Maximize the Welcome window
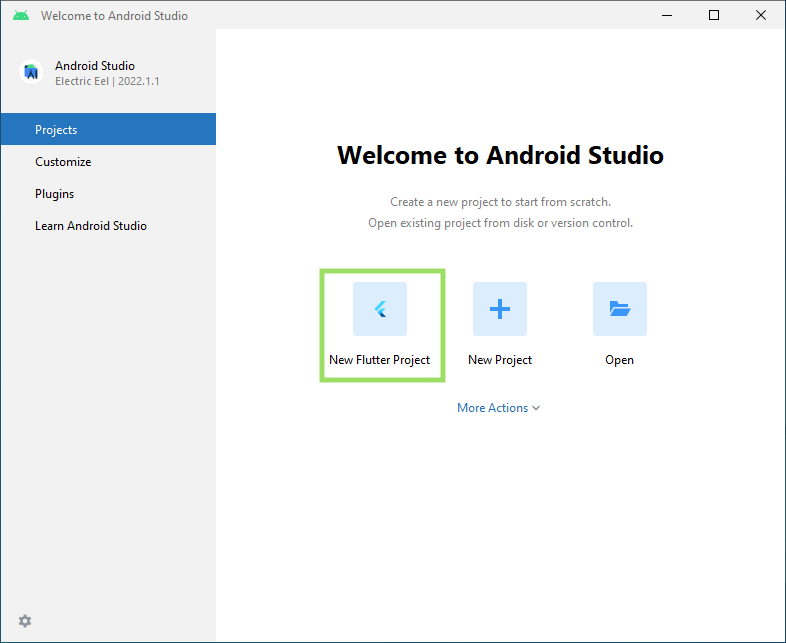Image resolution: width=786 pixels, height=643 pixels. pyautogui.click(x=714, y=16)
